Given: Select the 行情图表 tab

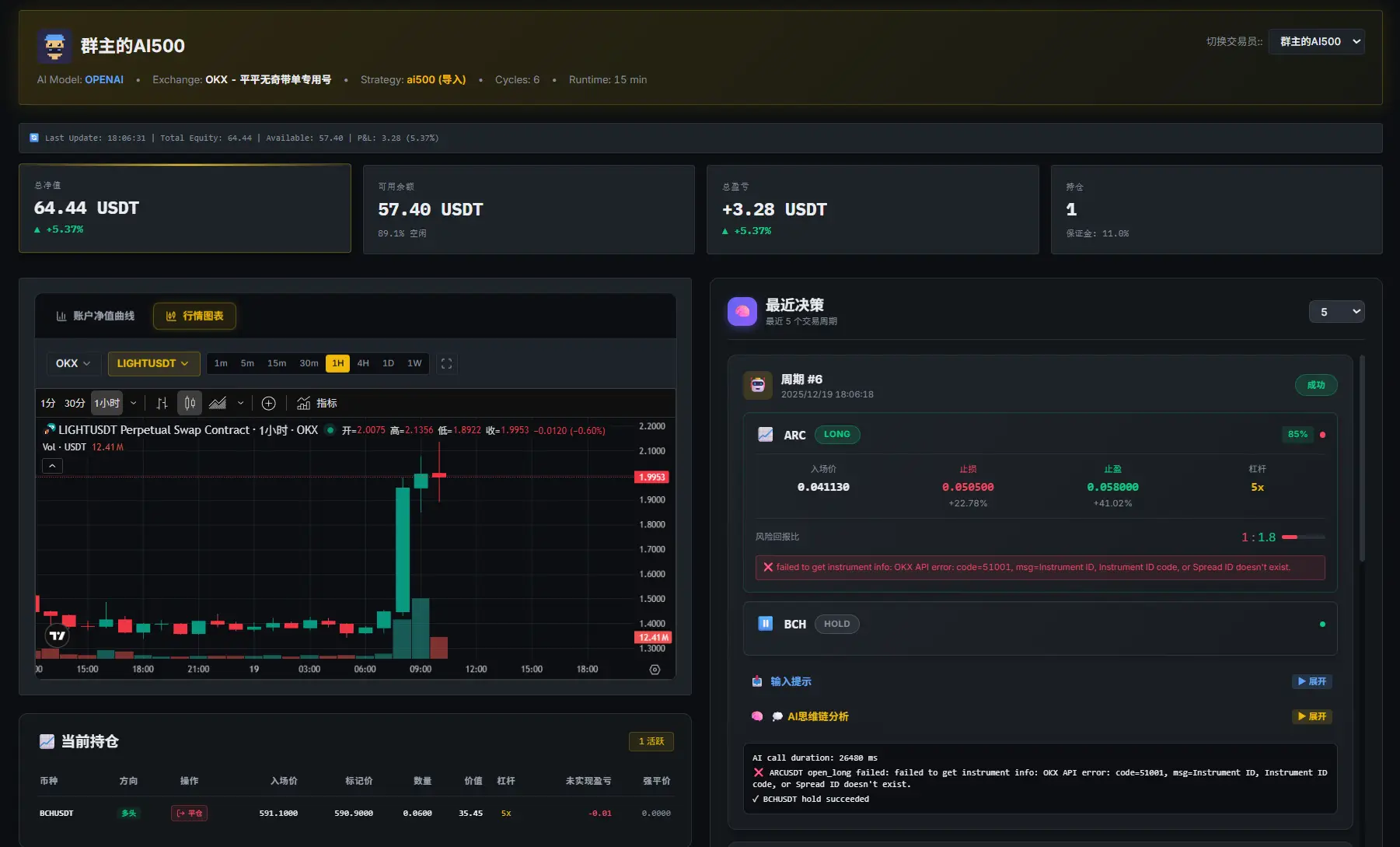Looking at the screenshot, I should coord(194,316).
